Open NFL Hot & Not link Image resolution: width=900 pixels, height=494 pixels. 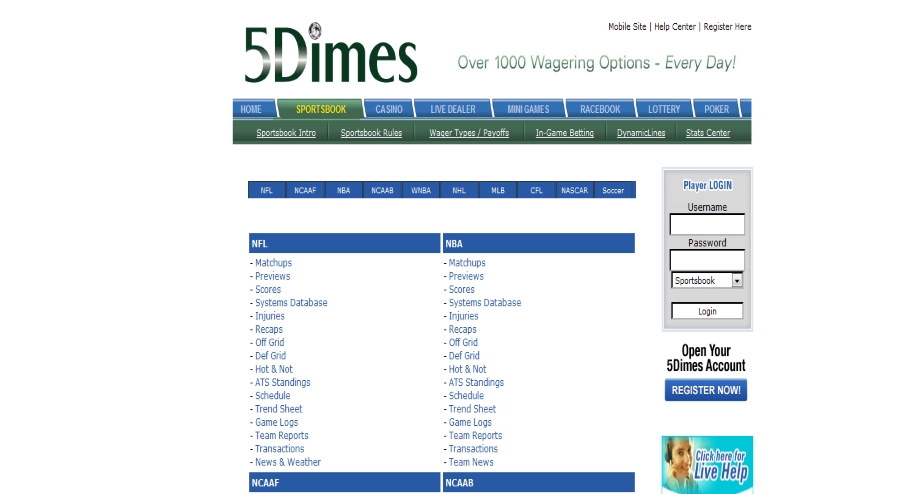(274, 369)
